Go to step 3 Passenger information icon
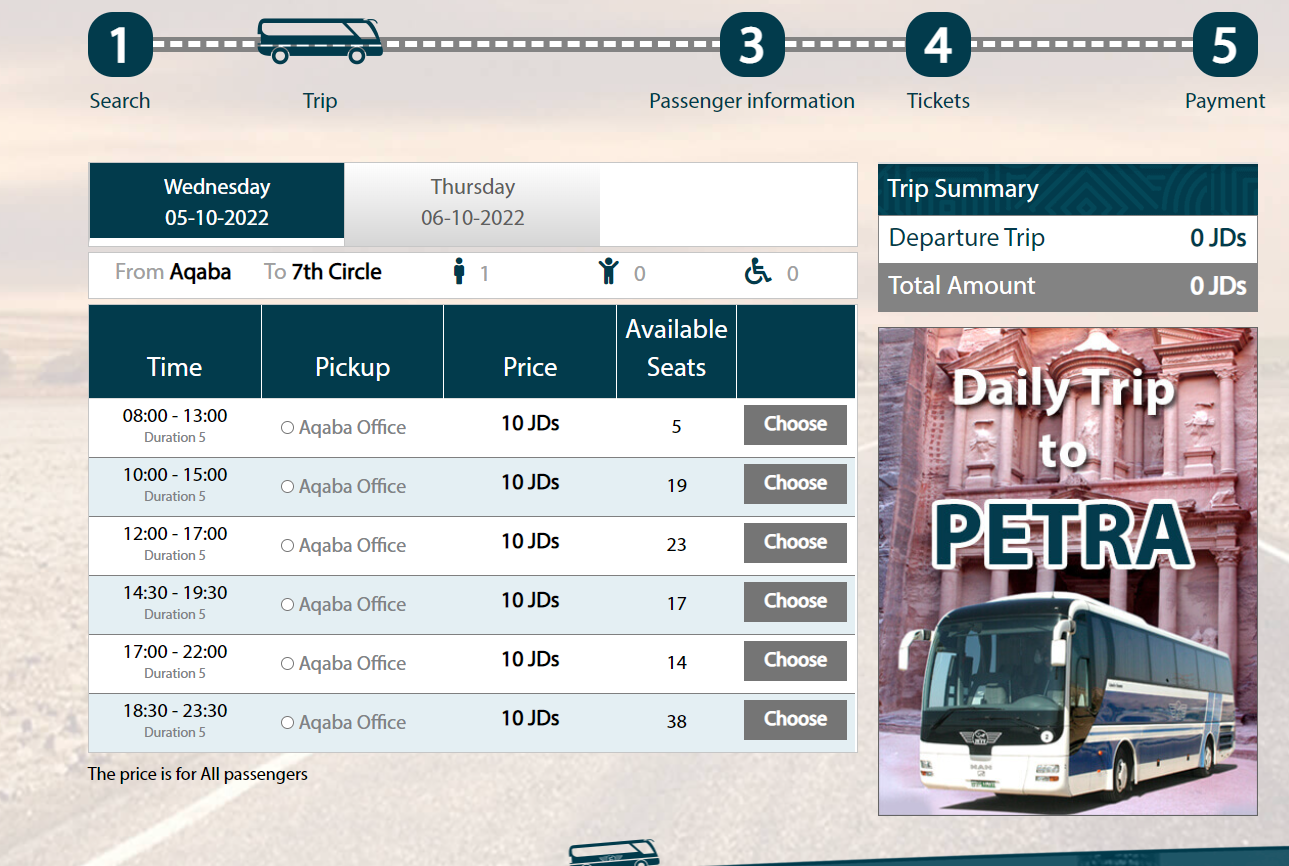This screenshot has width=1289, height=866. pyautogui.click(x=752, y=45)
